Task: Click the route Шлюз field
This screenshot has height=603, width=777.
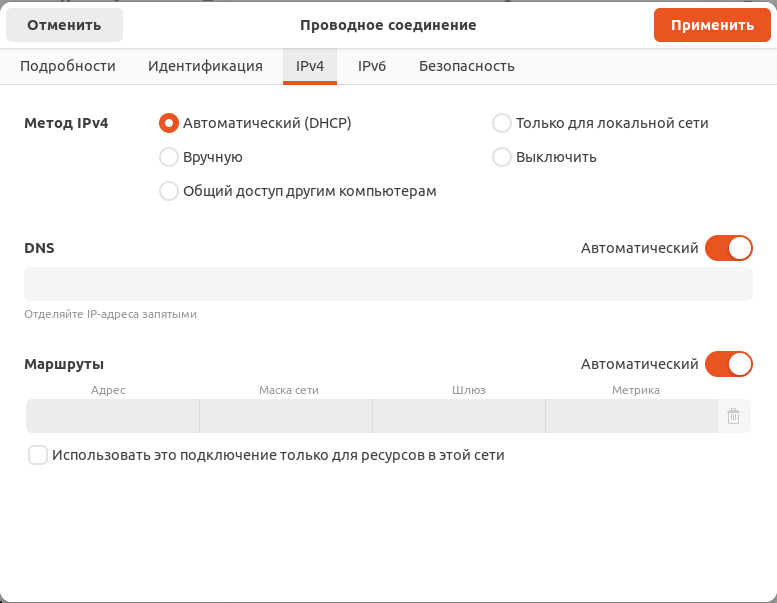Action: point(459,416)
